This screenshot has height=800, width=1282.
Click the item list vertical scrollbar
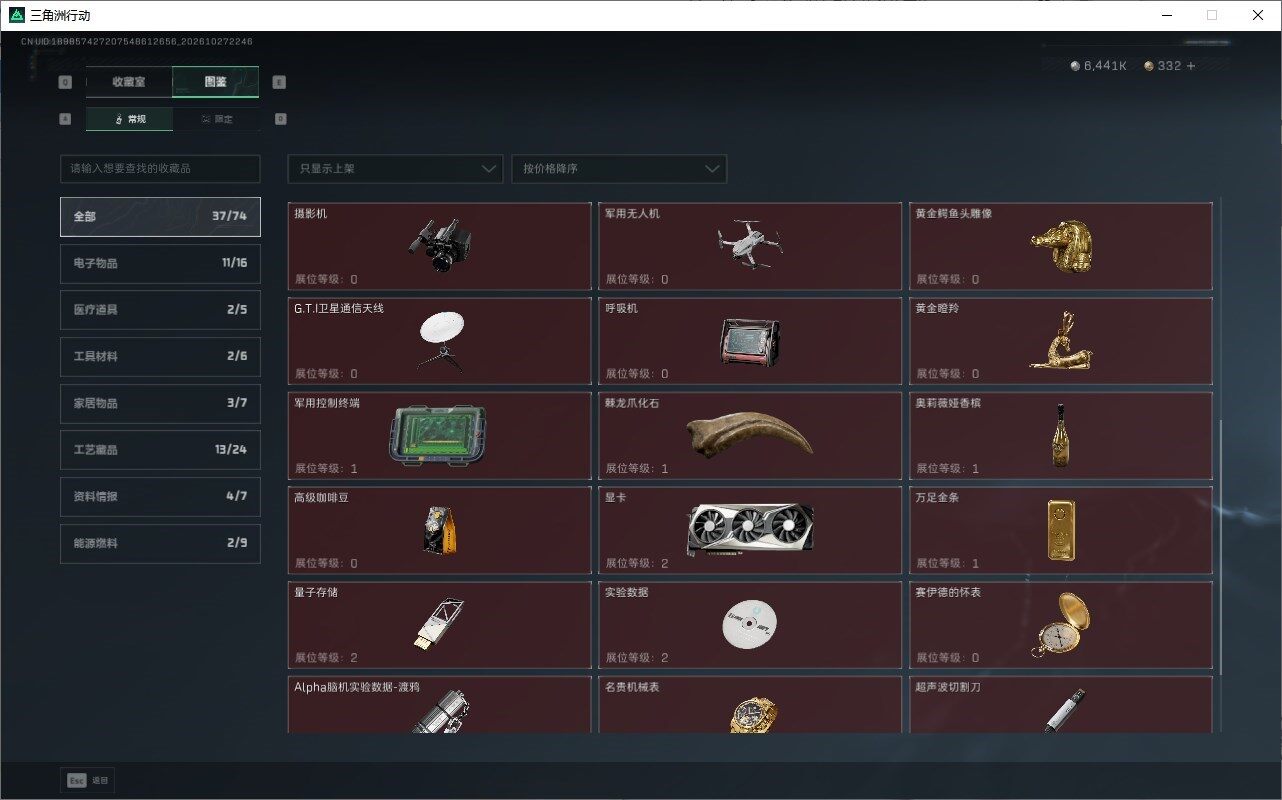[x=1219, y=545]
